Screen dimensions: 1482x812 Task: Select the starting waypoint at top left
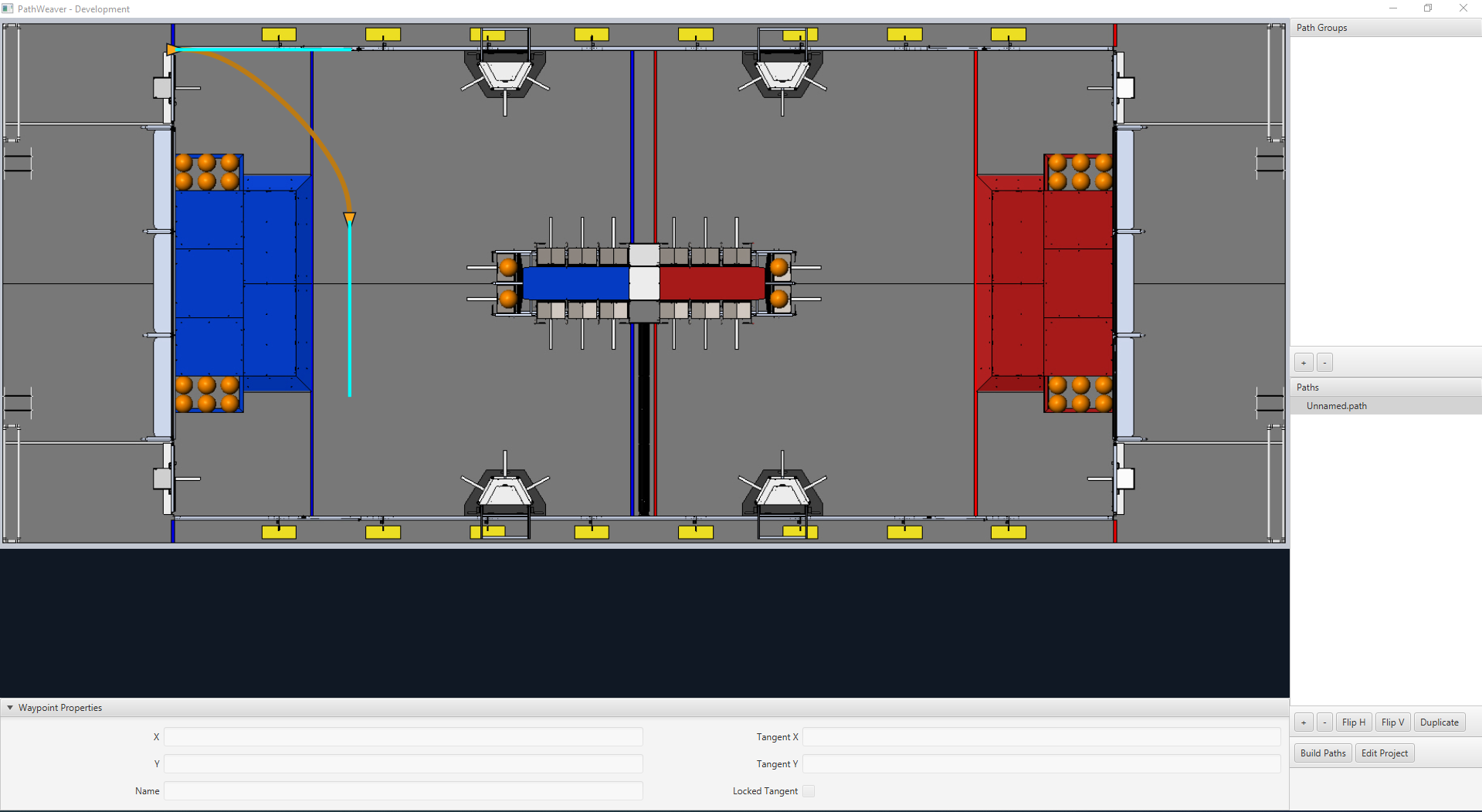[172, 49]
